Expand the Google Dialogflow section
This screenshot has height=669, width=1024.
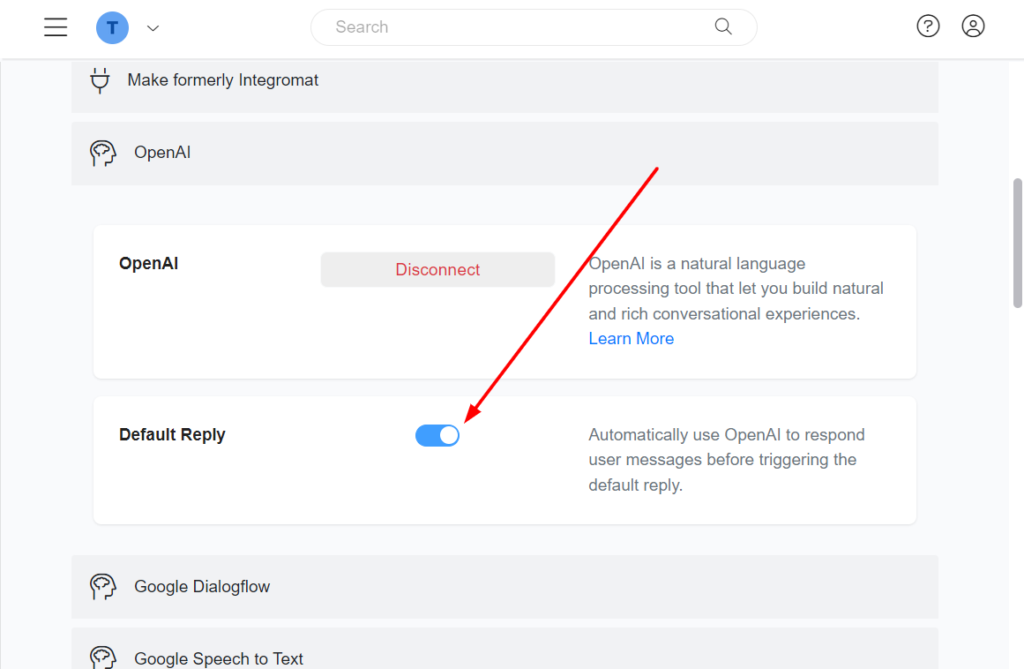coord(505,587)
